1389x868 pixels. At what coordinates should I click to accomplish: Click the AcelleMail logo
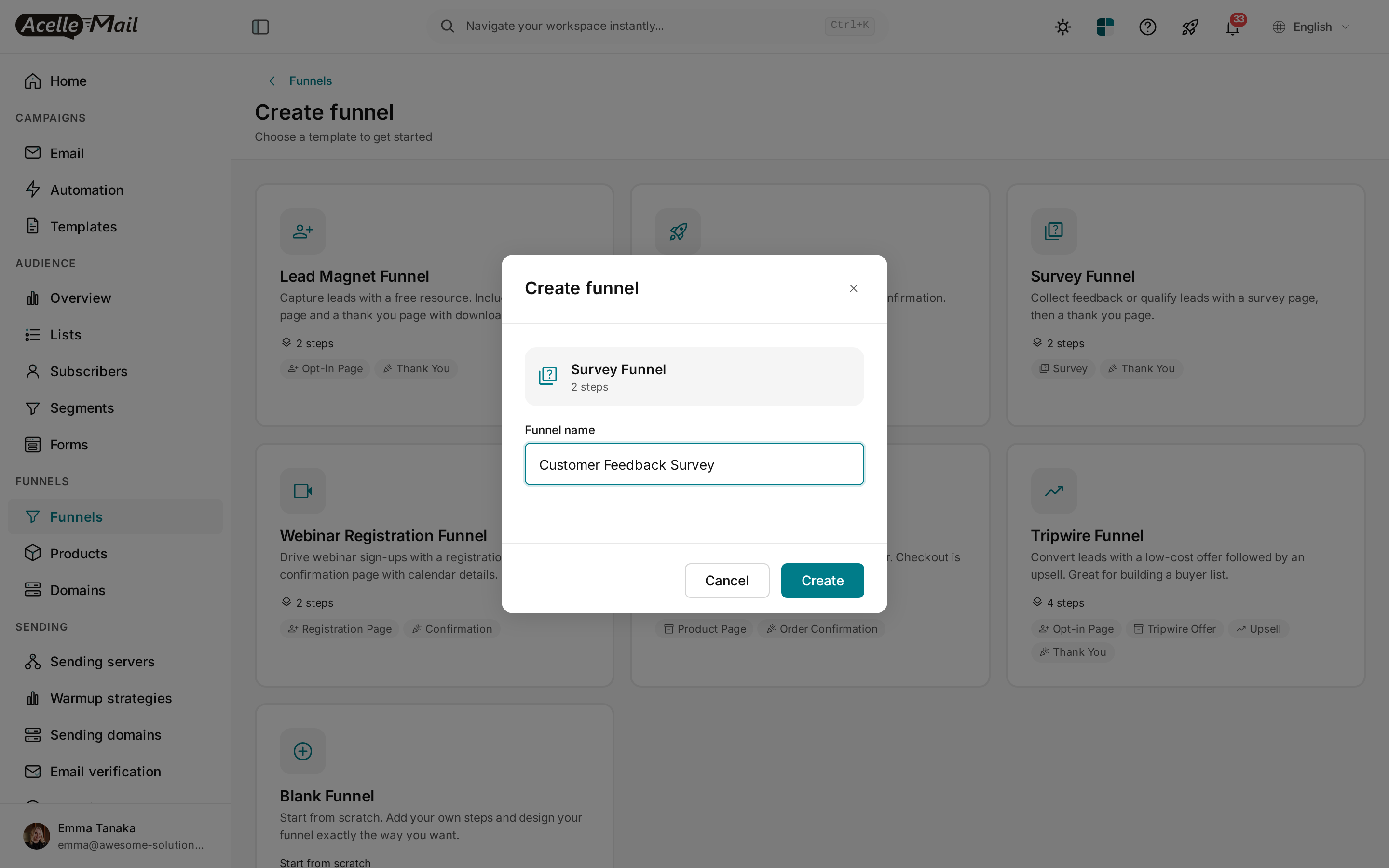coord(77,26)
